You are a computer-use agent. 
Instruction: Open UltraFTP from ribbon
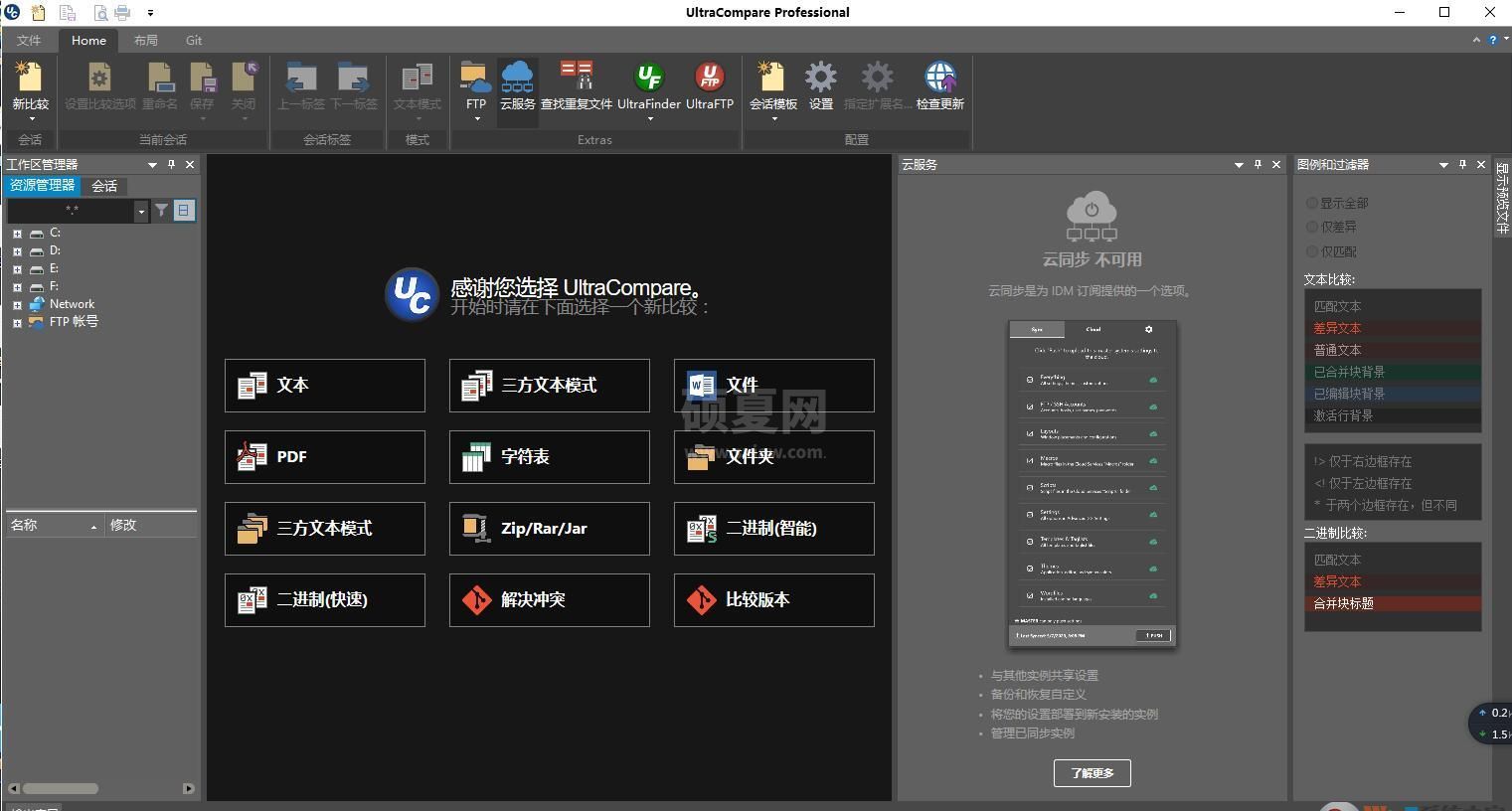pos(710,85)
